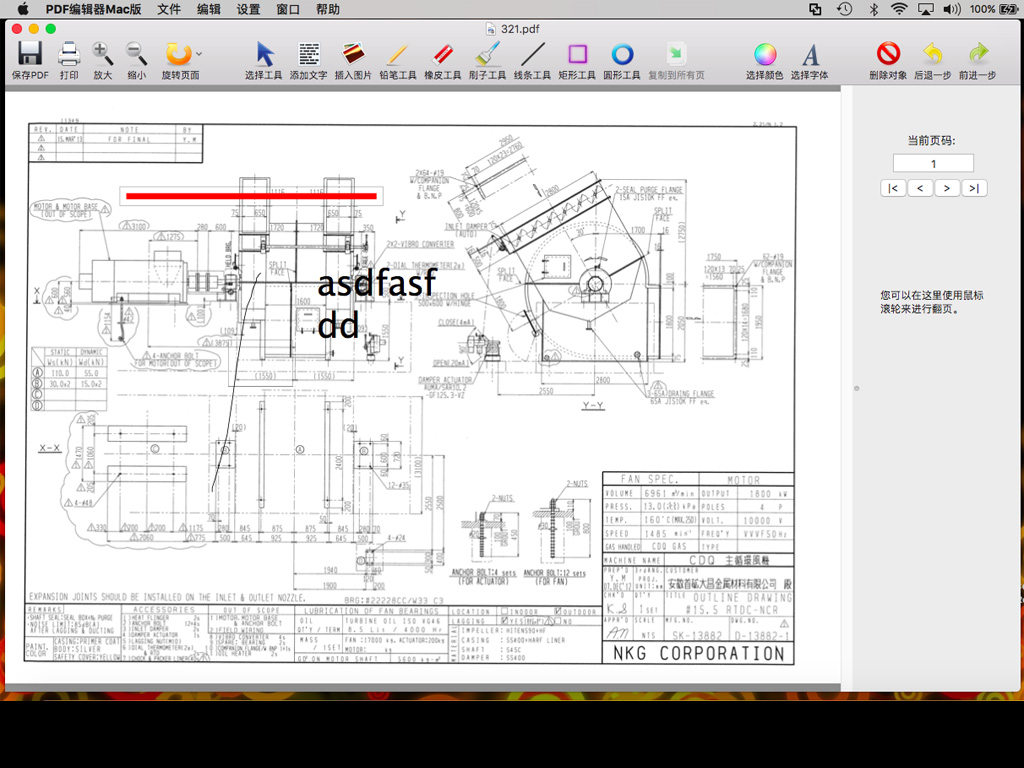Open the color wheel picker (选择颜色)
The width and height of the screenshot is (1024, 768).
click(x=765, y=54)
